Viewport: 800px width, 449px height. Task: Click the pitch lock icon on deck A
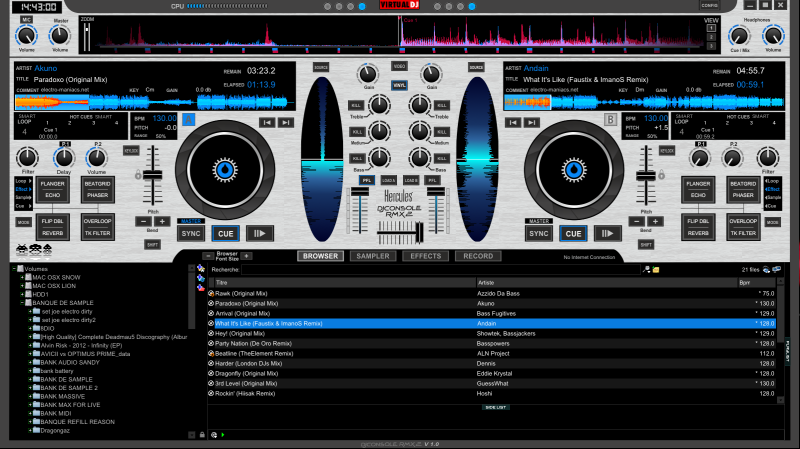(x=138, y=175)
